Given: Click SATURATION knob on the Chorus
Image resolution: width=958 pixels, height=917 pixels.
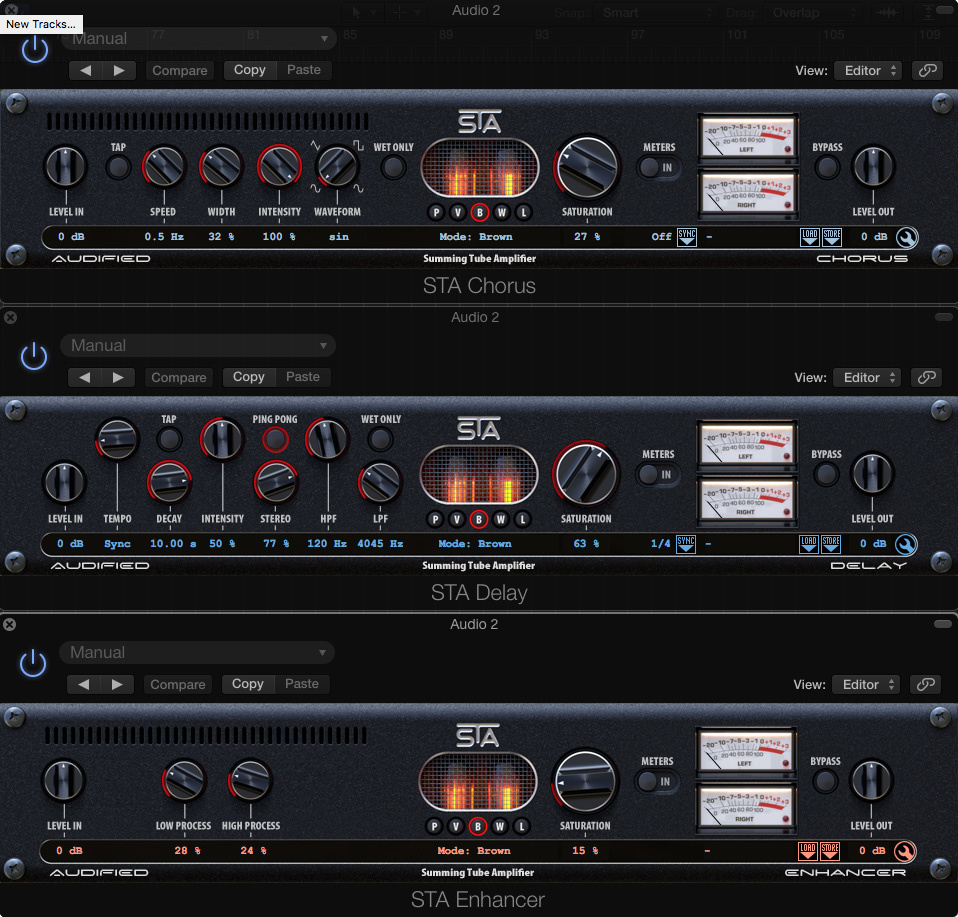Looking at the screenshot, I should (x=587, y=168).
